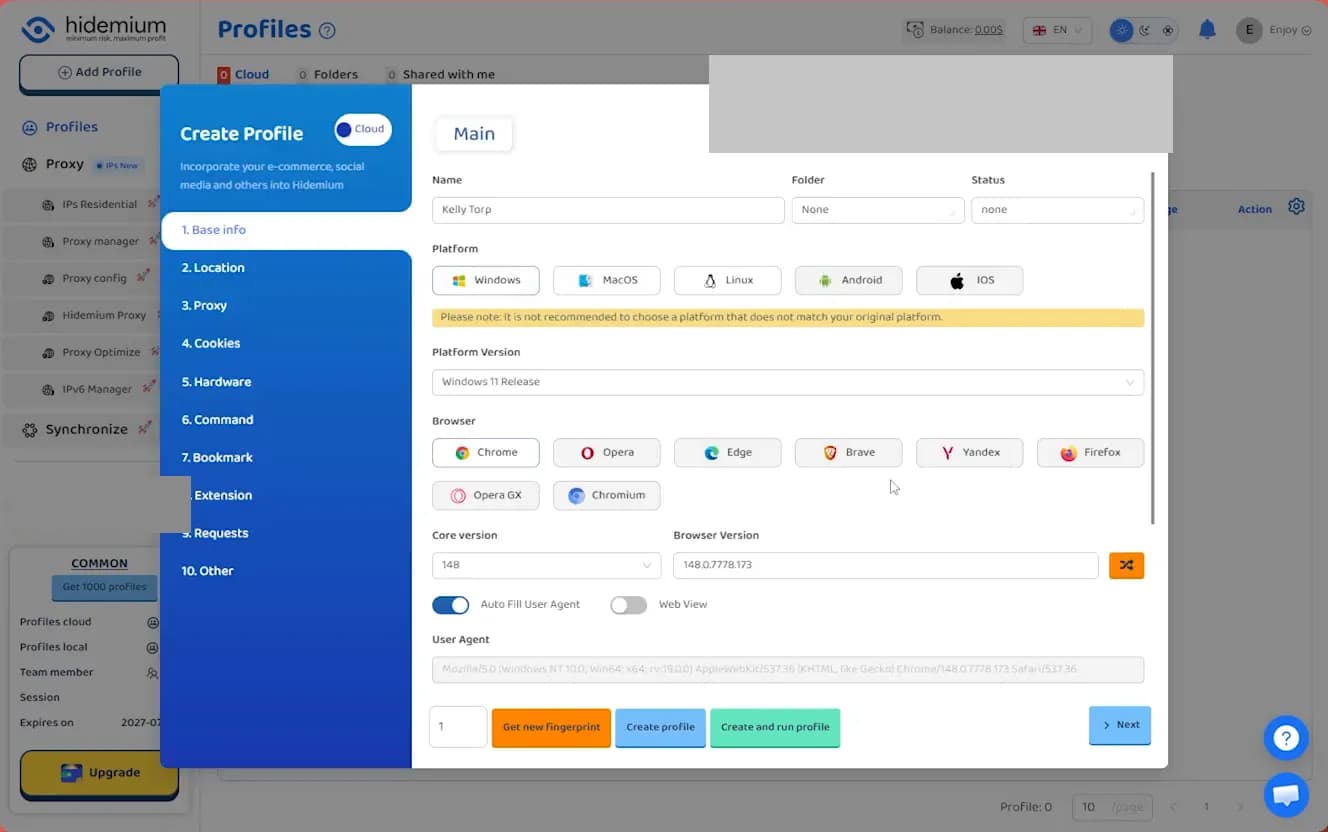Select Linux platform
This screenshot has height=832, width=1328.
pos(728,280)
